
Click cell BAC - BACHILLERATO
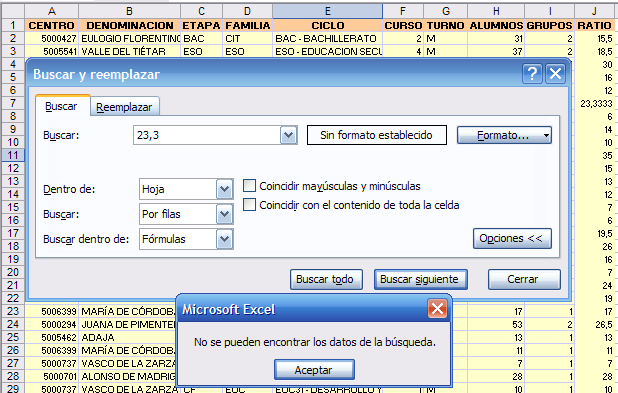pyautogui.click(x=328, y=38)
